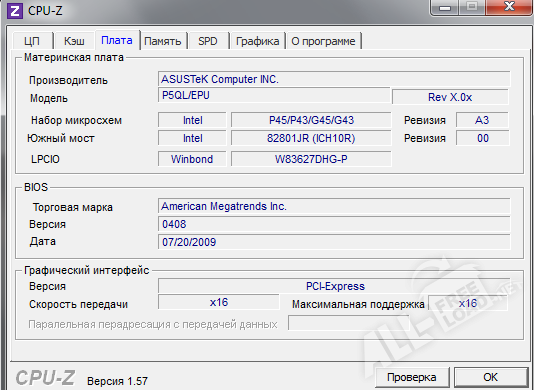Click the BIOS date 07/20/2009 field

[x=334, y=242]
